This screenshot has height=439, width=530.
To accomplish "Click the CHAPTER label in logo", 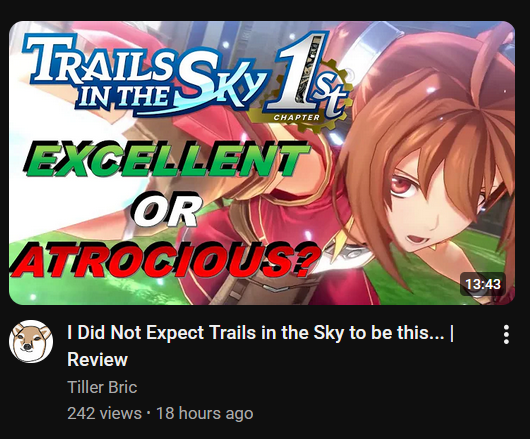I will [x=296, y=117].
